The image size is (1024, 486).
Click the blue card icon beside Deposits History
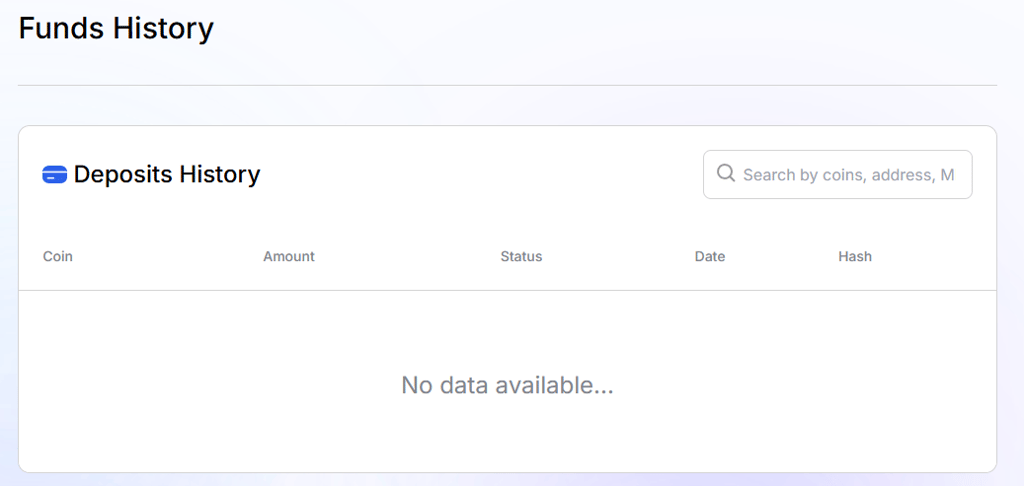pyautogui.click(x=55, y=174)
